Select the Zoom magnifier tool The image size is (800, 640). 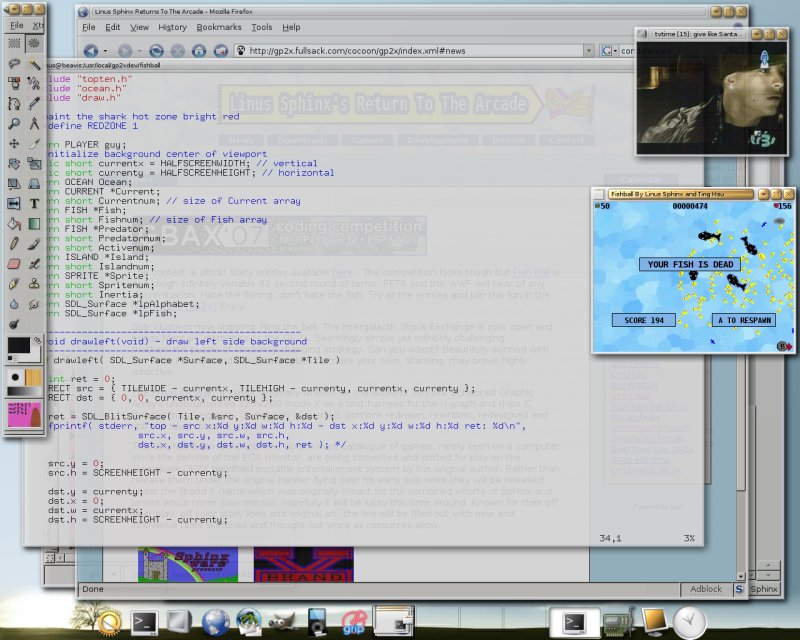pyautogui.click(x=14, y=125)
